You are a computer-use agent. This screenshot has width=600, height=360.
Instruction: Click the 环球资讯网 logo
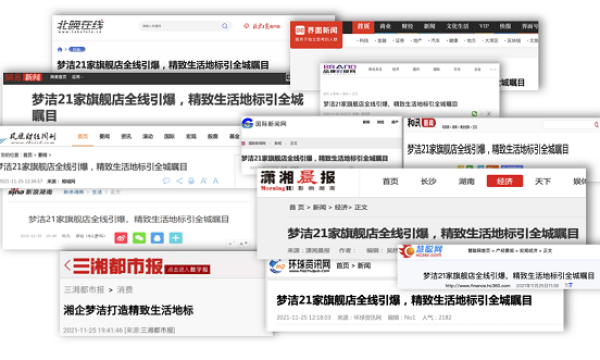300,266
